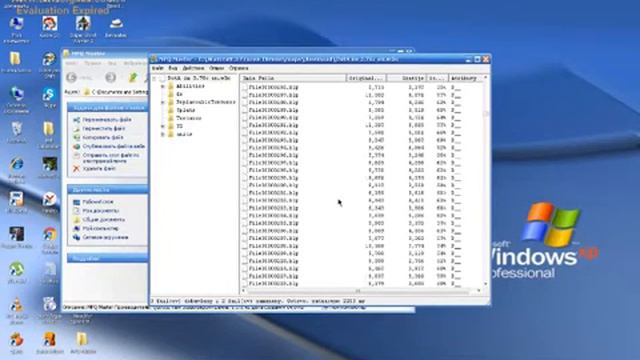The width and height of the screenshot is (640, 360).
Task: Expand the ReplaceableTextures folder node
Action: coord(163,102)
